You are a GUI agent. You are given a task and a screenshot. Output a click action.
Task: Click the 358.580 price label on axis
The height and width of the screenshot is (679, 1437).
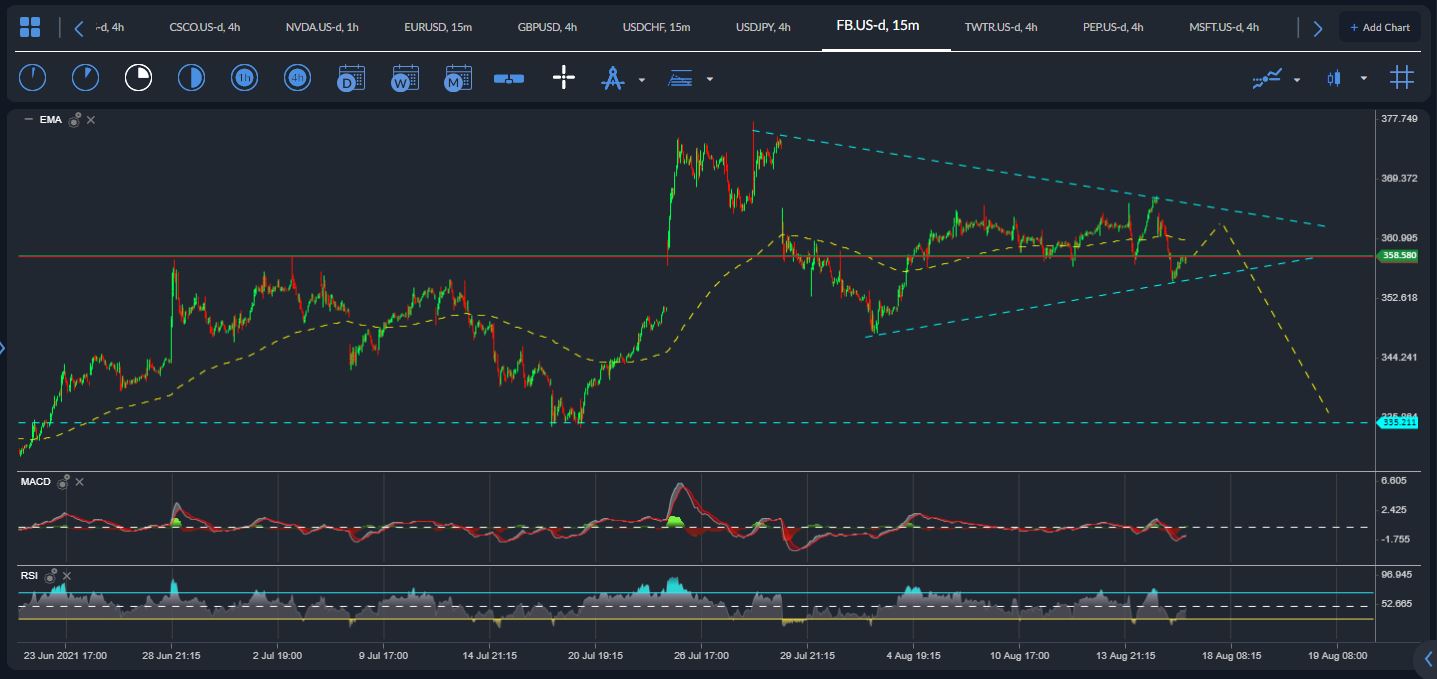[1399, 256]
